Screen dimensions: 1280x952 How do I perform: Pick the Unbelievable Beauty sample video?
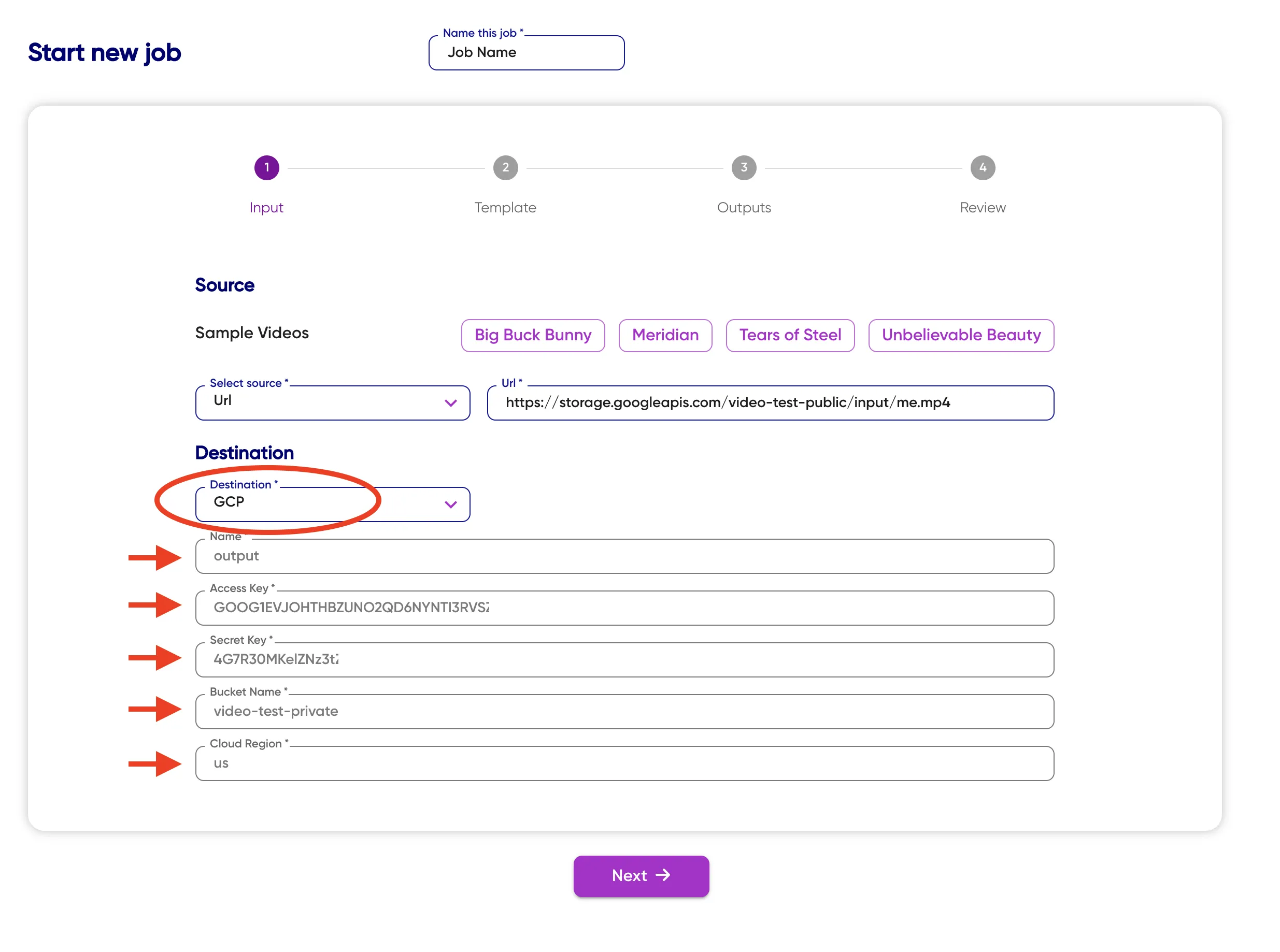click(x=961, y=335)
